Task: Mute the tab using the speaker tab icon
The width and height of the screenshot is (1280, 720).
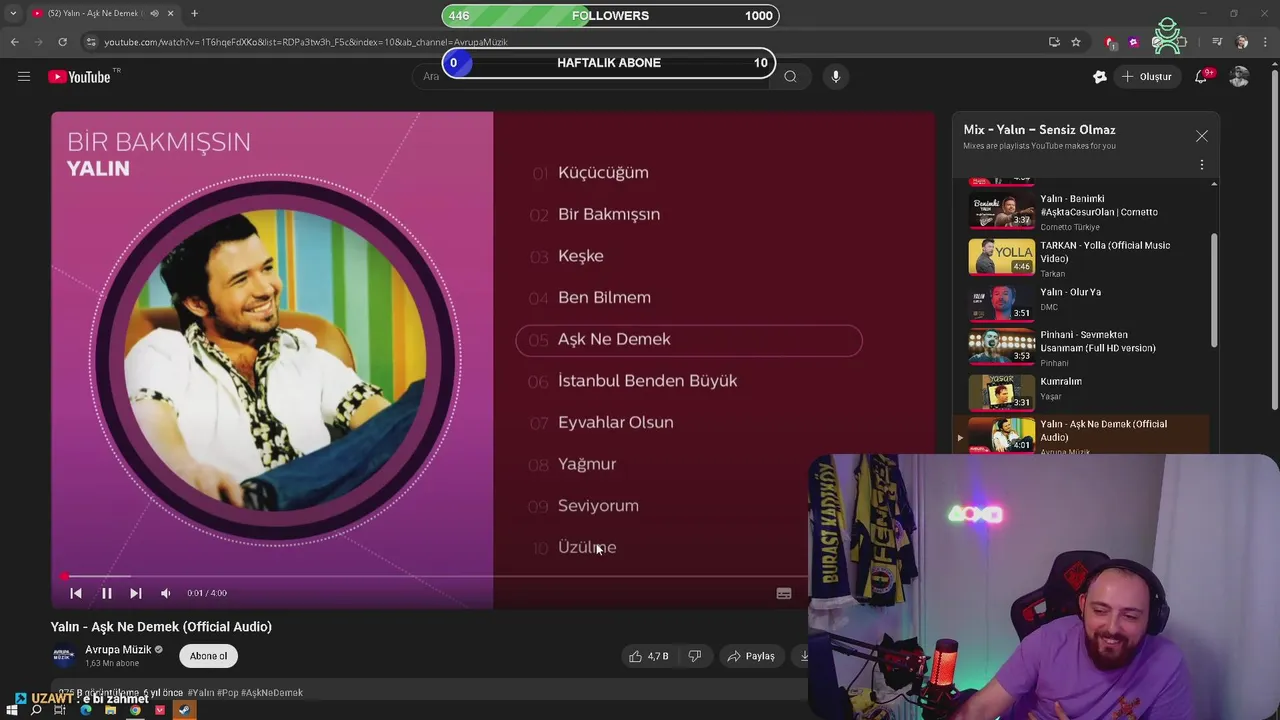Action: point(154,14)
